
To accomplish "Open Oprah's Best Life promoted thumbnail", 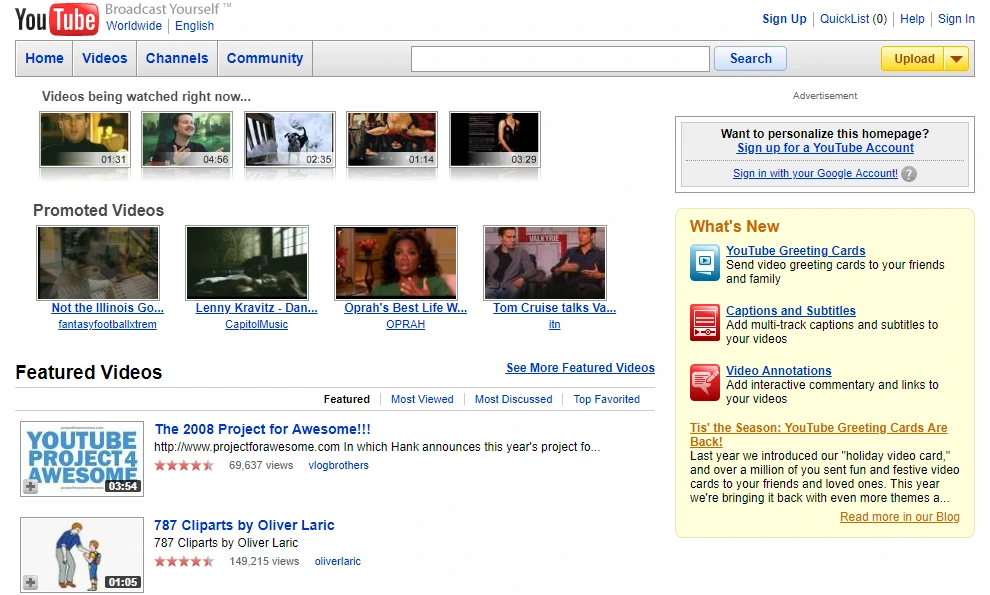I will click(396, 263).
